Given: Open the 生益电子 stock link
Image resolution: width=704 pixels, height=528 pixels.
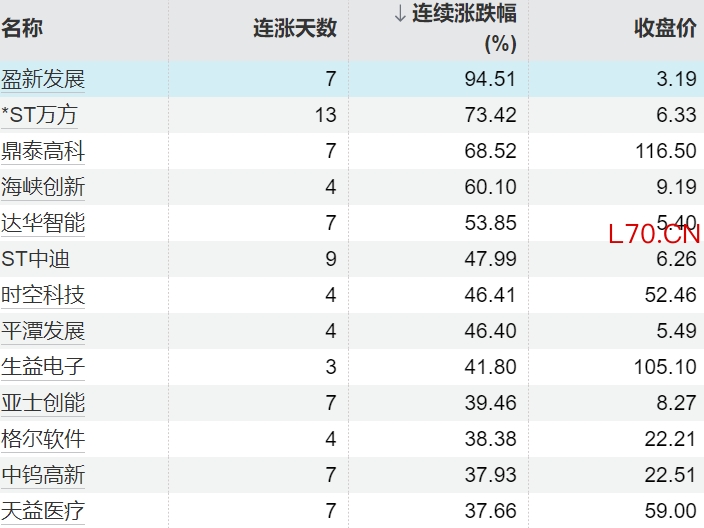Looking at the screenshot, I should click(43, 367).
